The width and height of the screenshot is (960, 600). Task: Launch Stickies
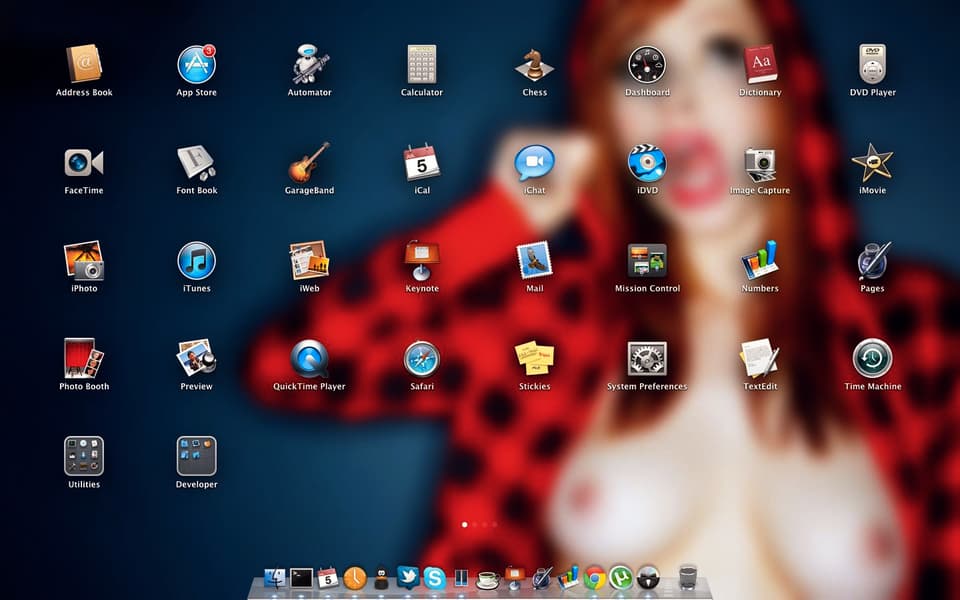(534, 359)
